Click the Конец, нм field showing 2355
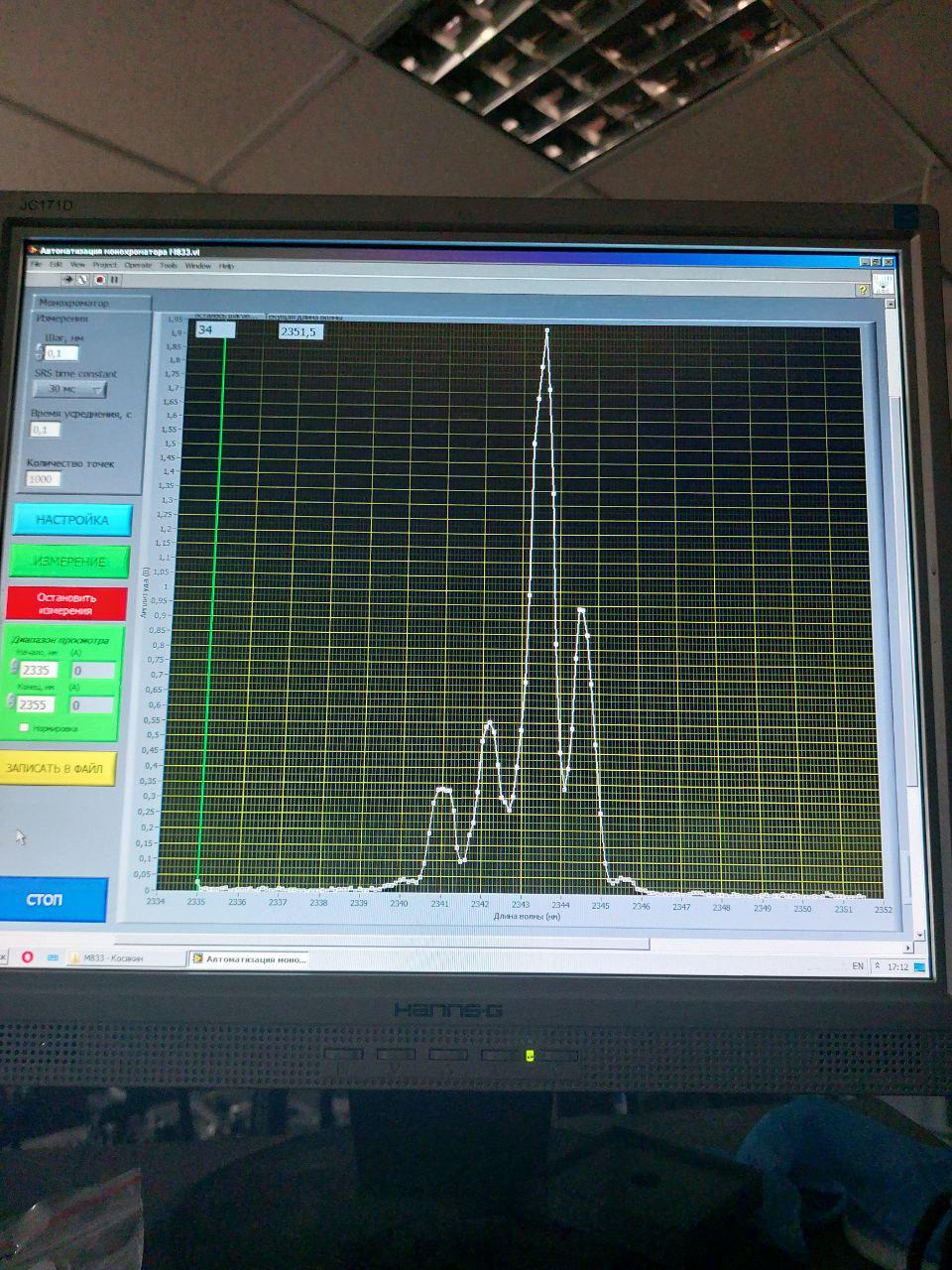The height and width of the screenshot is (1270, 952). tap(38, 704)
